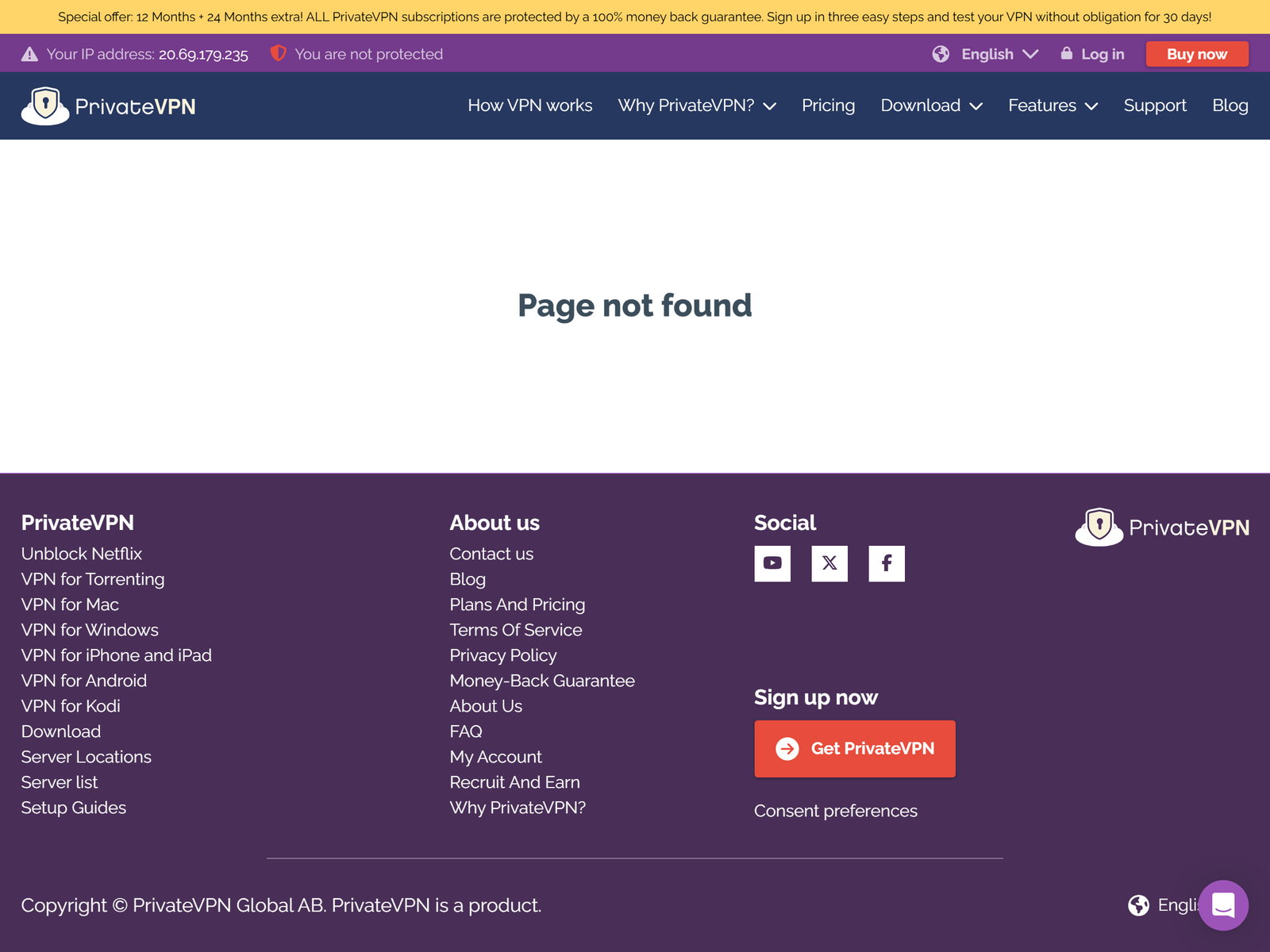
Task: Open the live chat widget bubble
Action: coord(1223,905)
